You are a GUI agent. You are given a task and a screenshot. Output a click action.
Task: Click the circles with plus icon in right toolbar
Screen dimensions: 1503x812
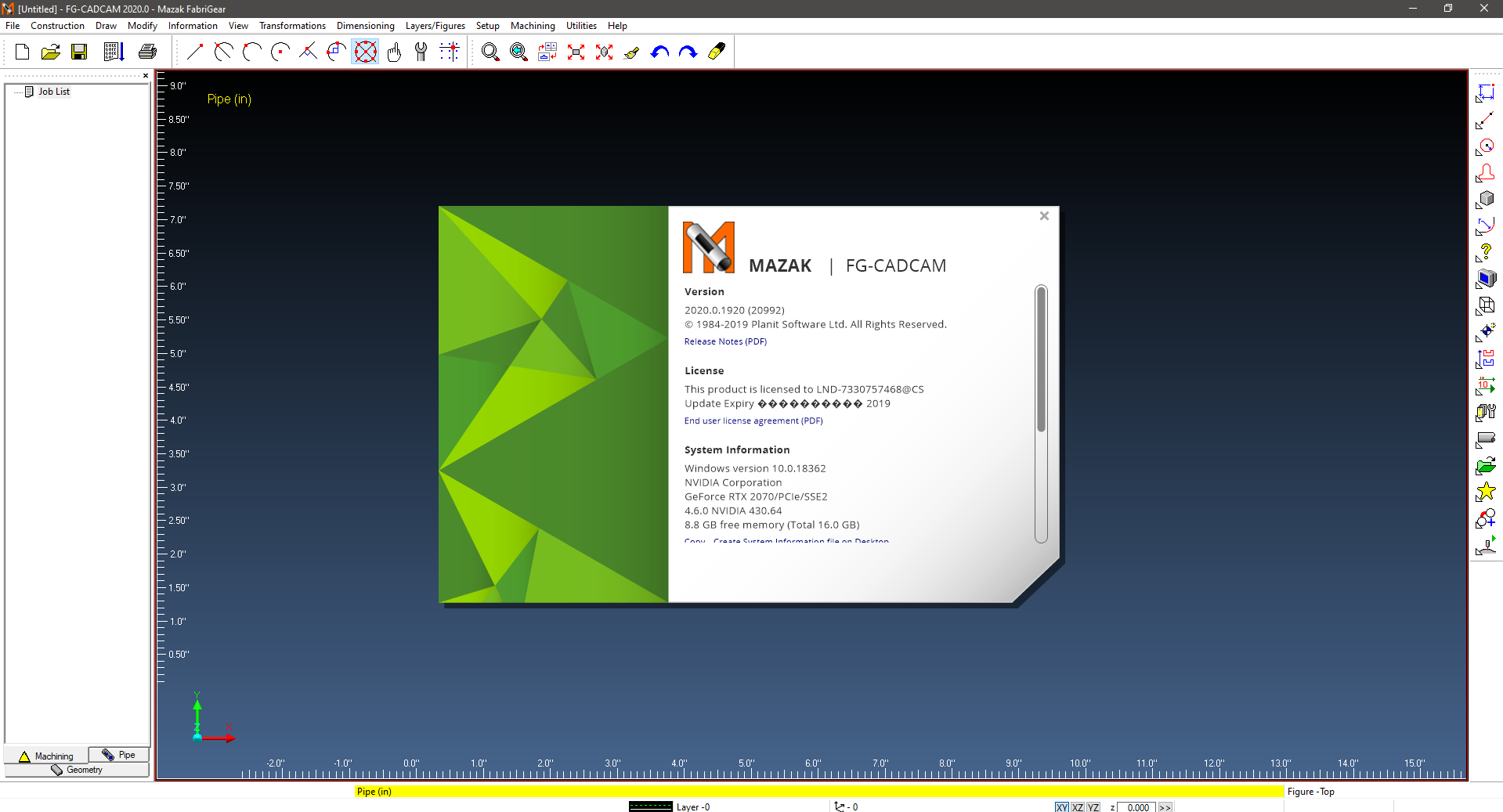(x=1485, y=519)
